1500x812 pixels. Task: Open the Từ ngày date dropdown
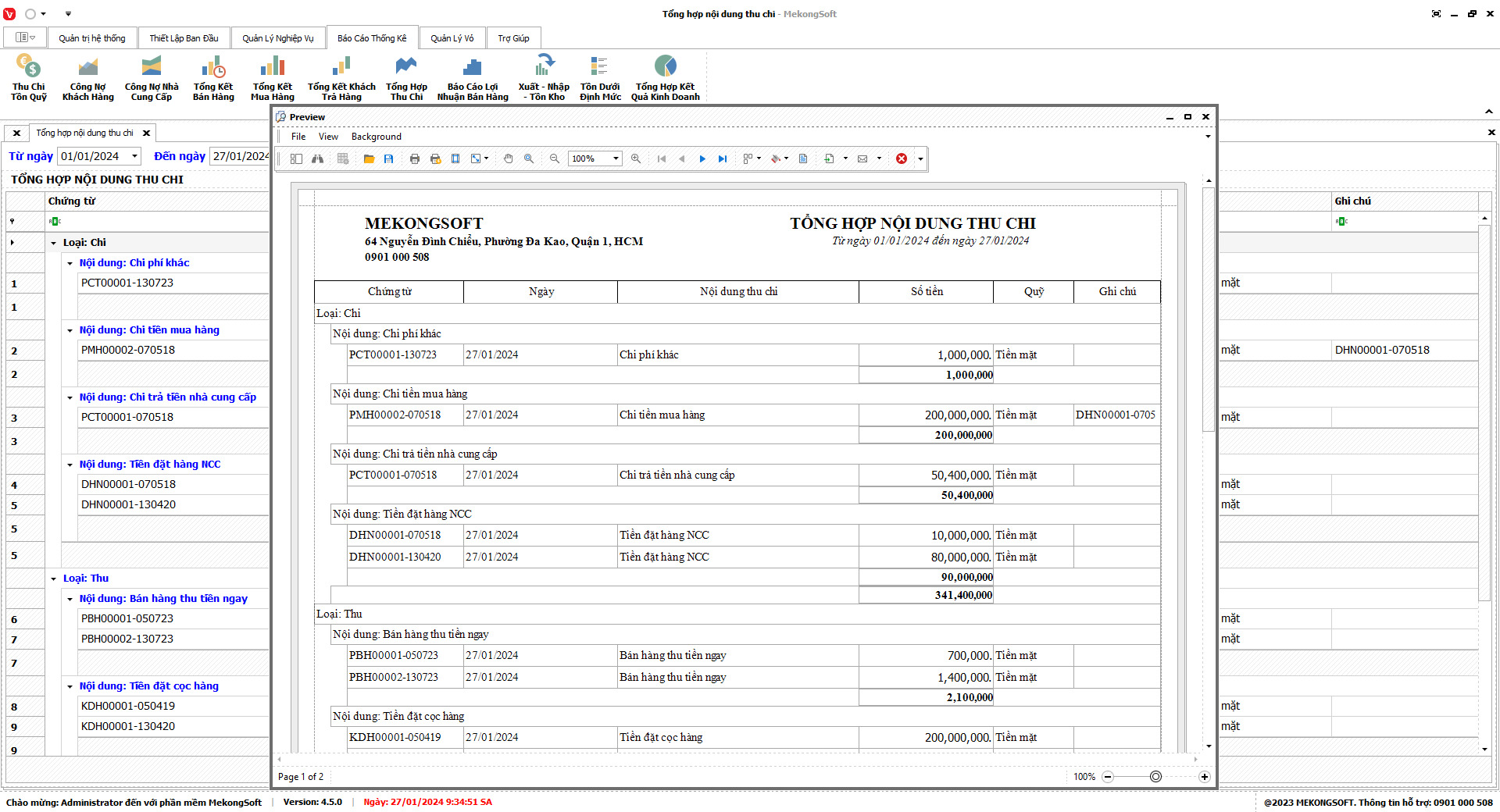(134, 156)
